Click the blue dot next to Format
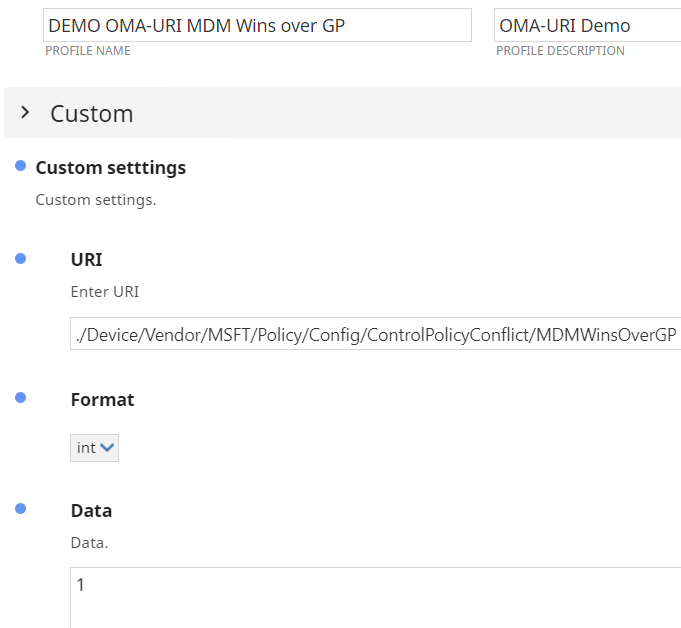681x628 pixels. pyautogui.click(x=20, y=398)
